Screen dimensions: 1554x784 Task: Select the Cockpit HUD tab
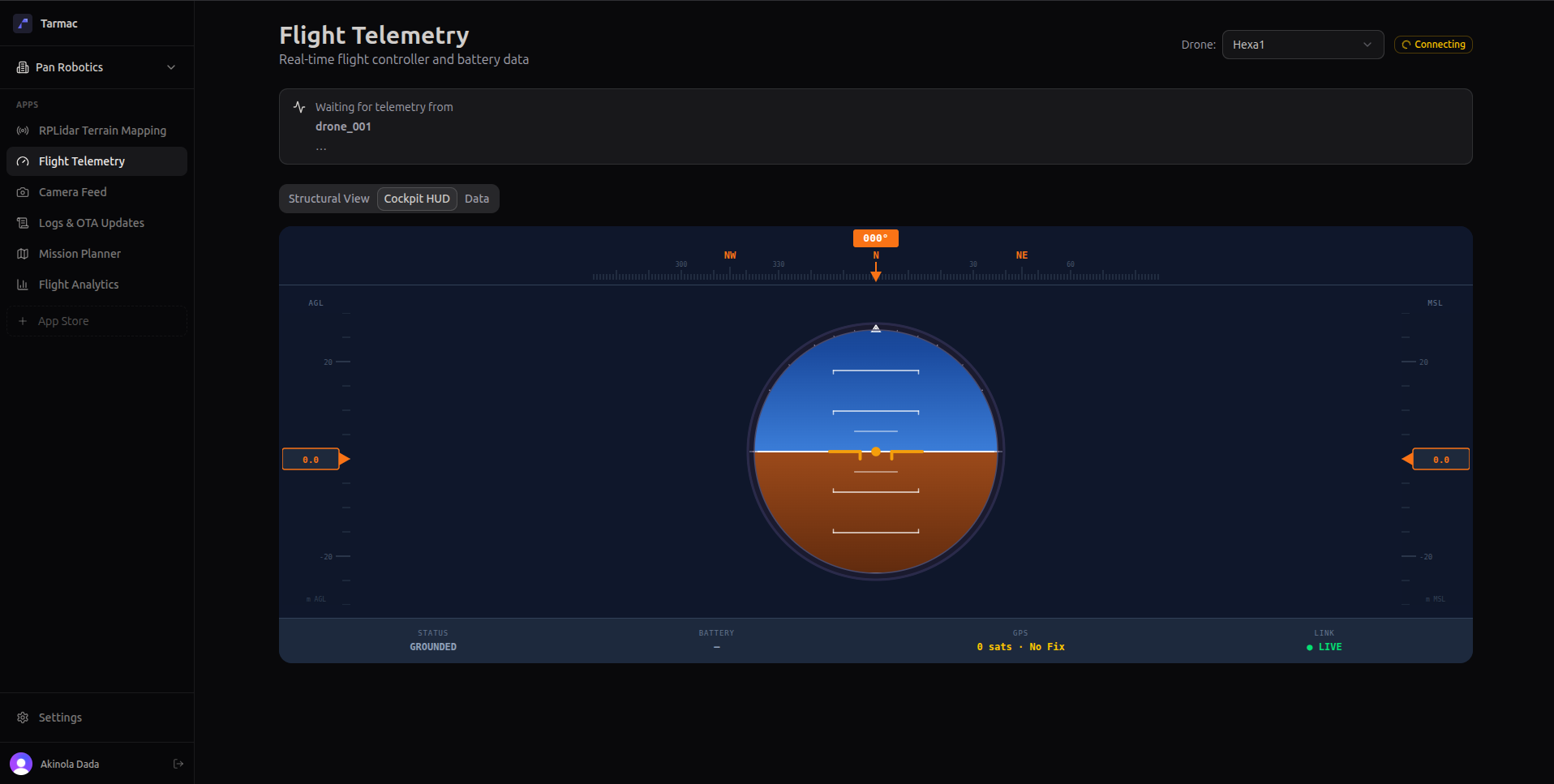[417, 199]
